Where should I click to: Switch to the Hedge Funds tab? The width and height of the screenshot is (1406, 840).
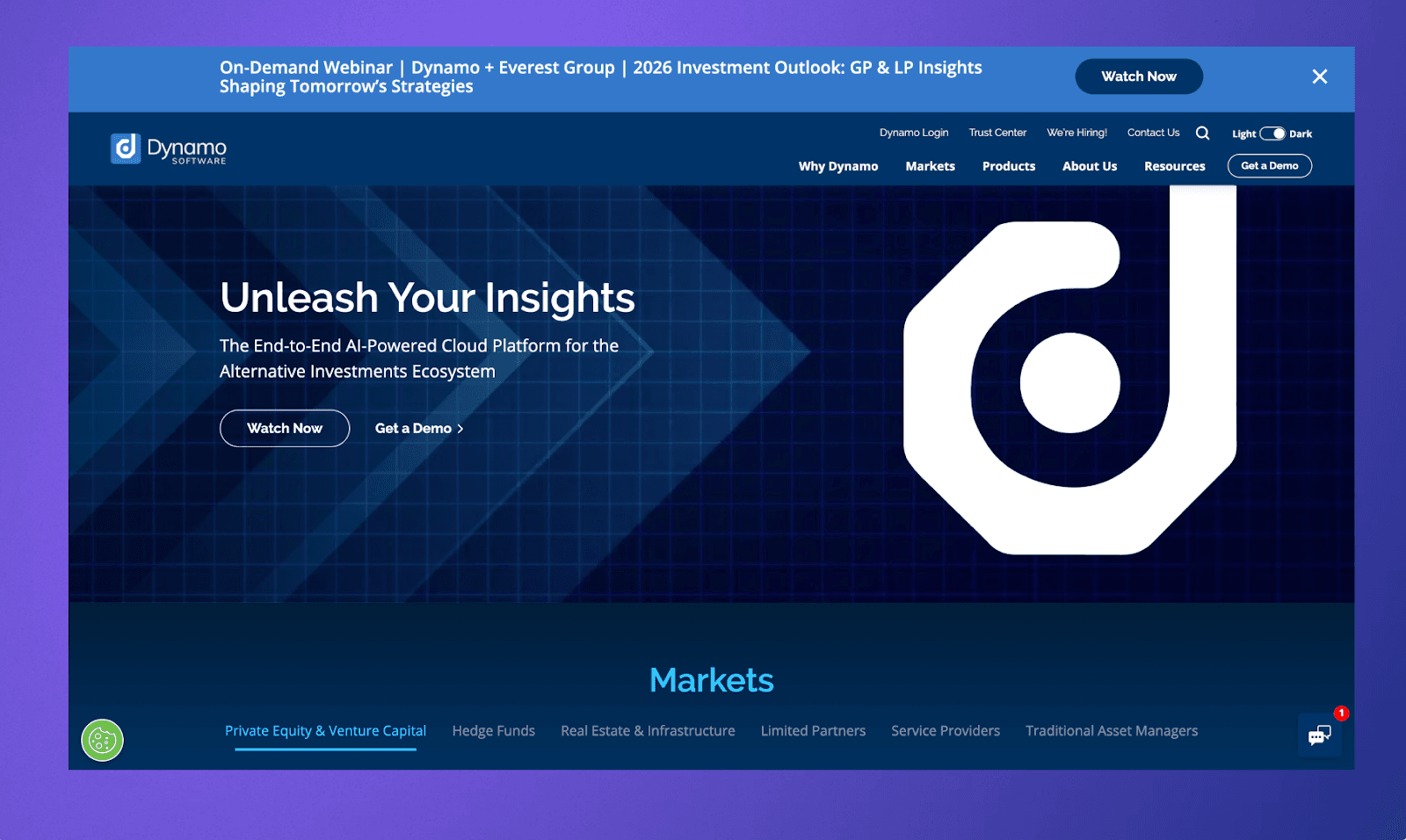(493, 731)
